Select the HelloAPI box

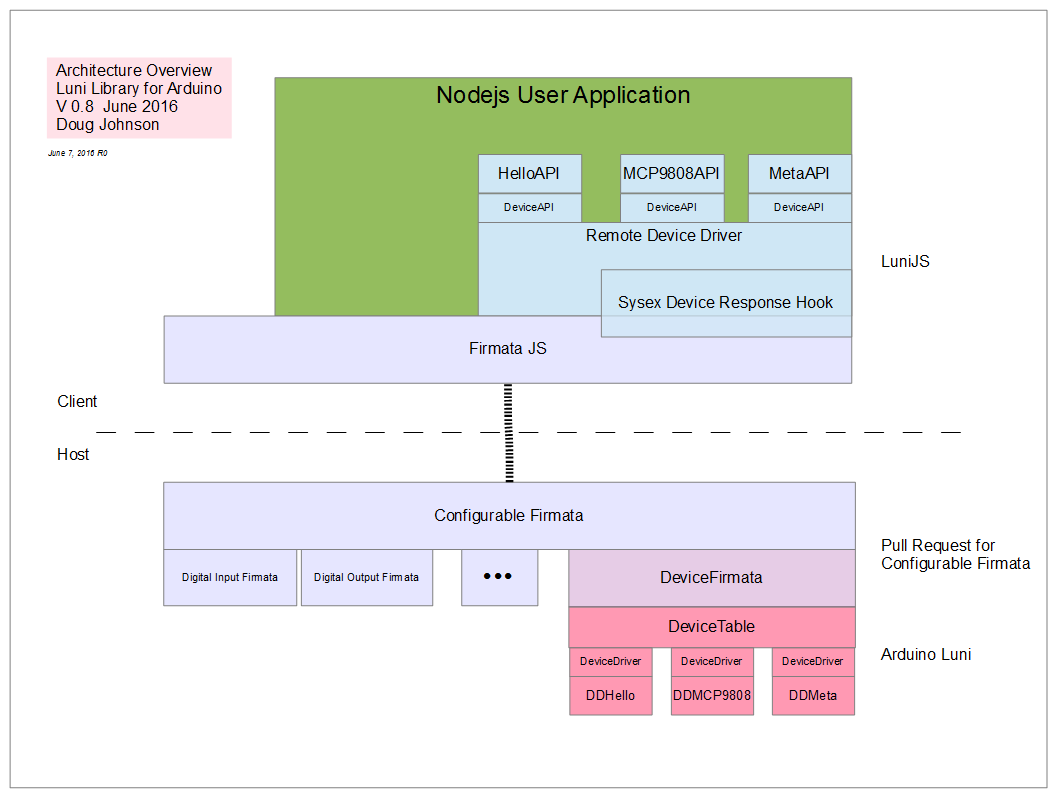(530, 174)
